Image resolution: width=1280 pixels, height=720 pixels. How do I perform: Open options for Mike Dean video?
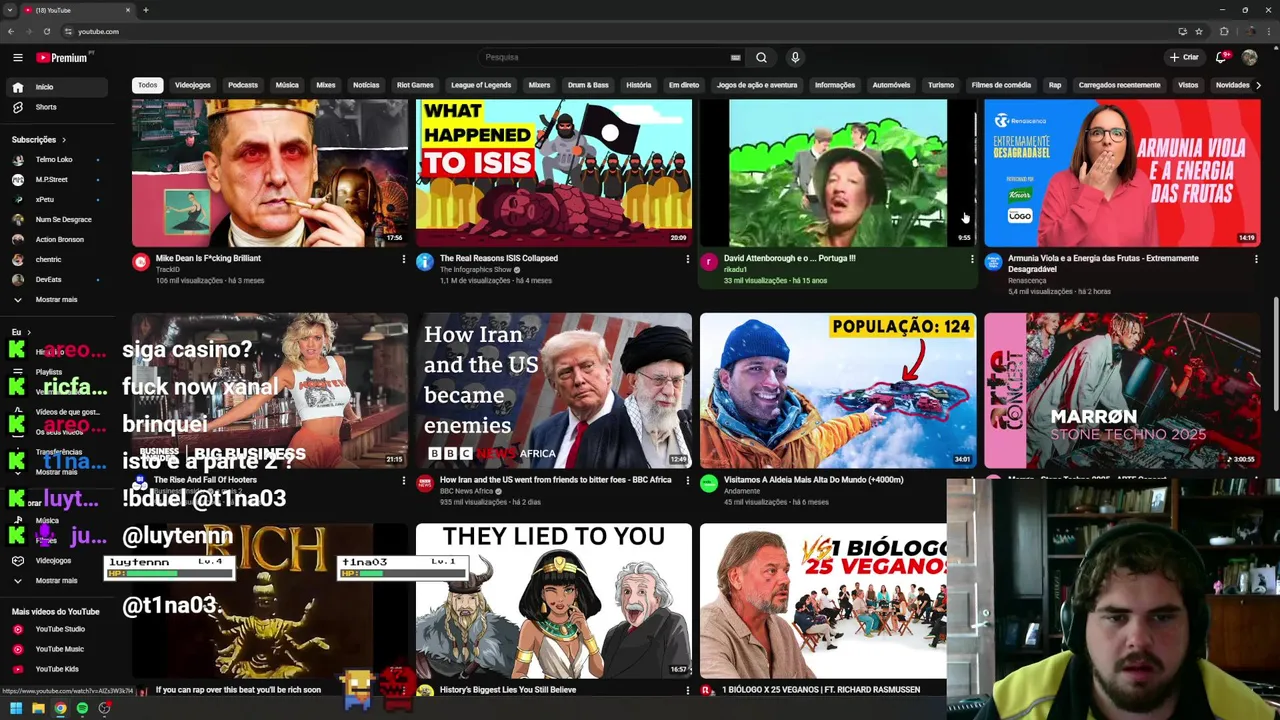pos(404,259)
